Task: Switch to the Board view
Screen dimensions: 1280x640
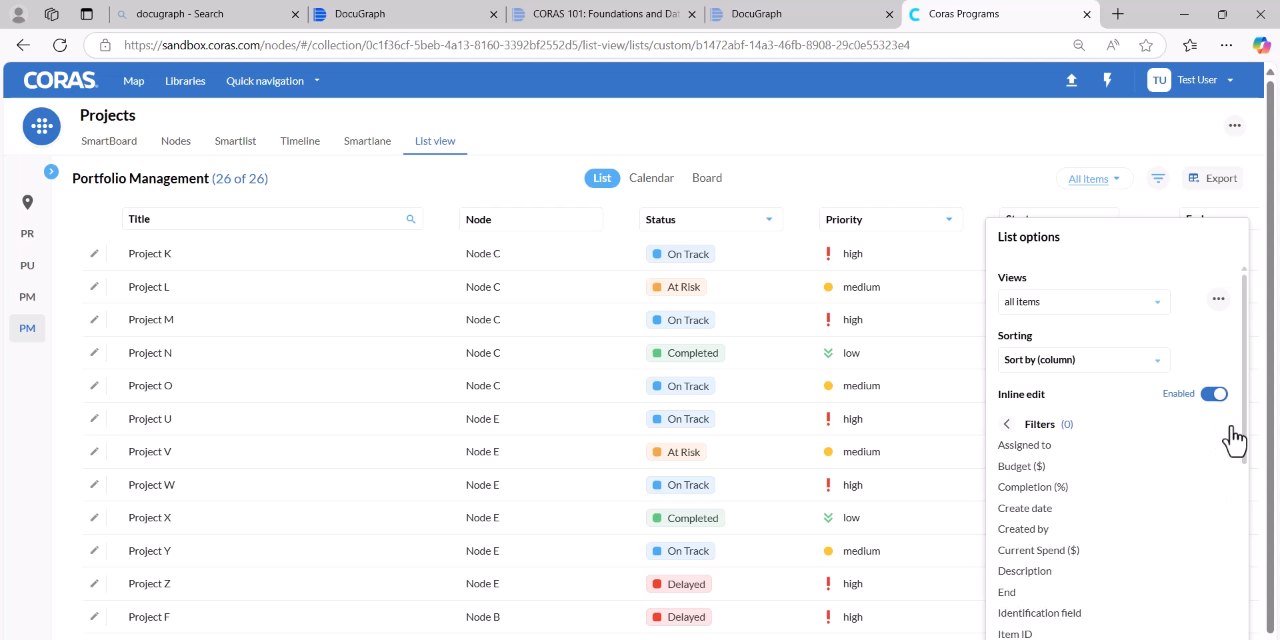Action: 707,178
